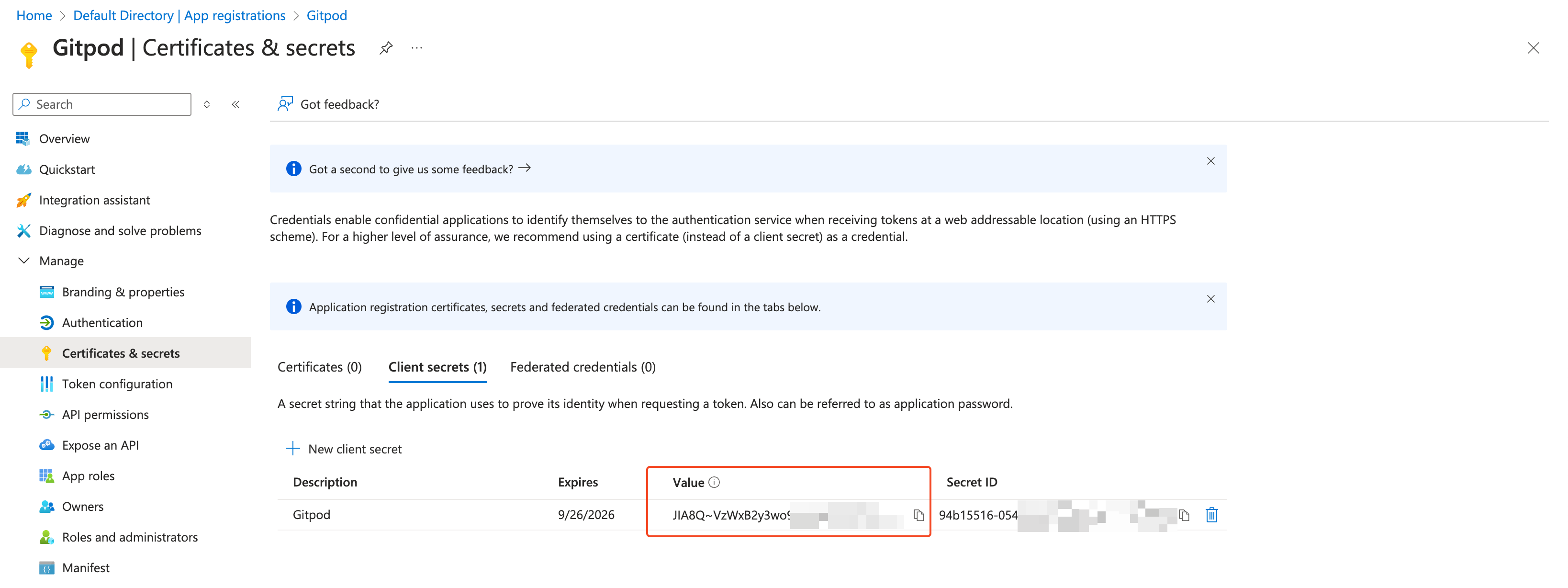Pin the Certificates & secrets blade
Viewport: 1568px width, 588px height.
click(x=386, y=48)
